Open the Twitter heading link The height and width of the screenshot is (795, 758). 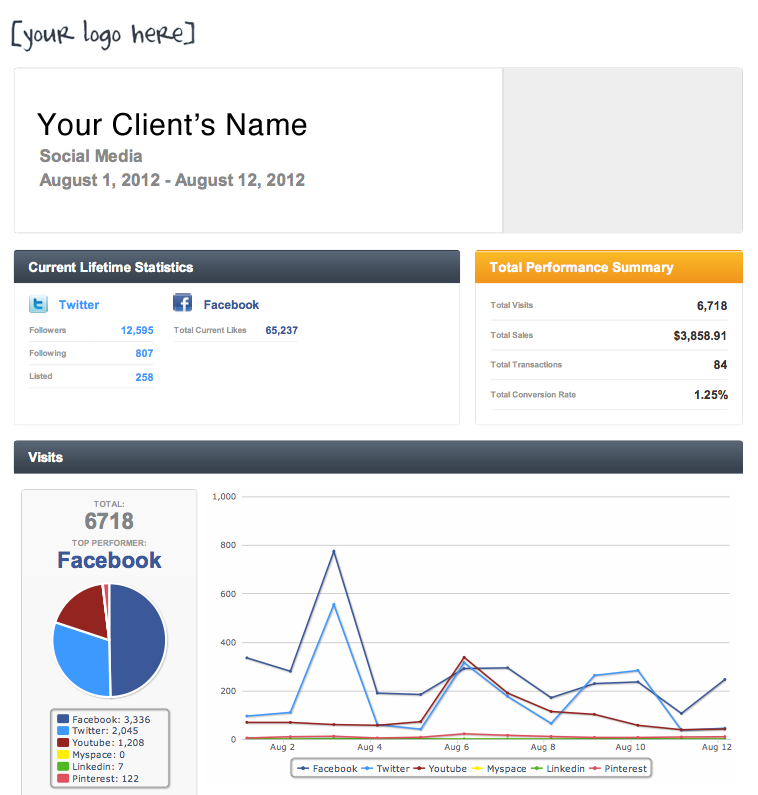tap(79, 305)
